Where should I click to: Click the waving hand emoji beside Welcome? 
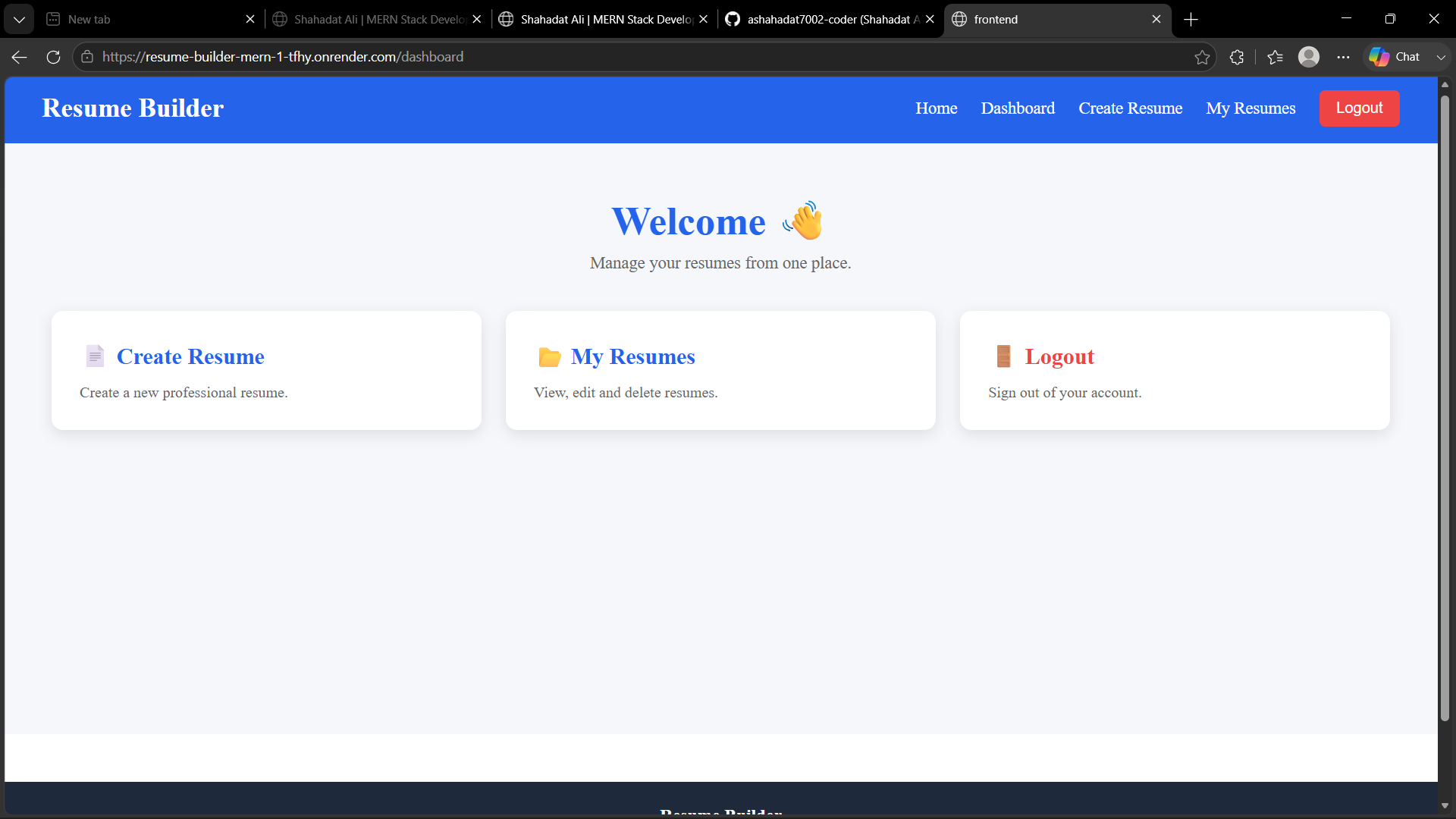tap(803, 221)
